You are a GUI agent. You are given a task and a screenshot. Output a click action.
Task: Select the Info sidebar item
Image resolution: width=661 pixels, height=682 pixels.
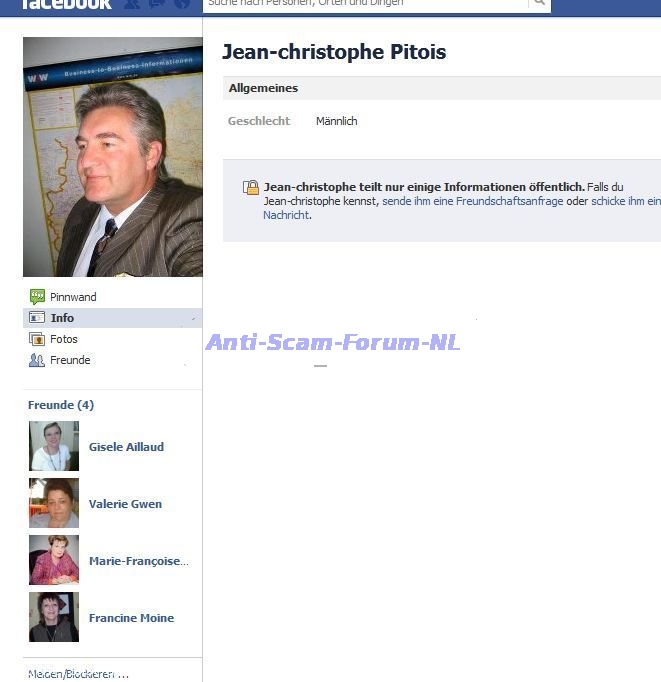point(62,318)
